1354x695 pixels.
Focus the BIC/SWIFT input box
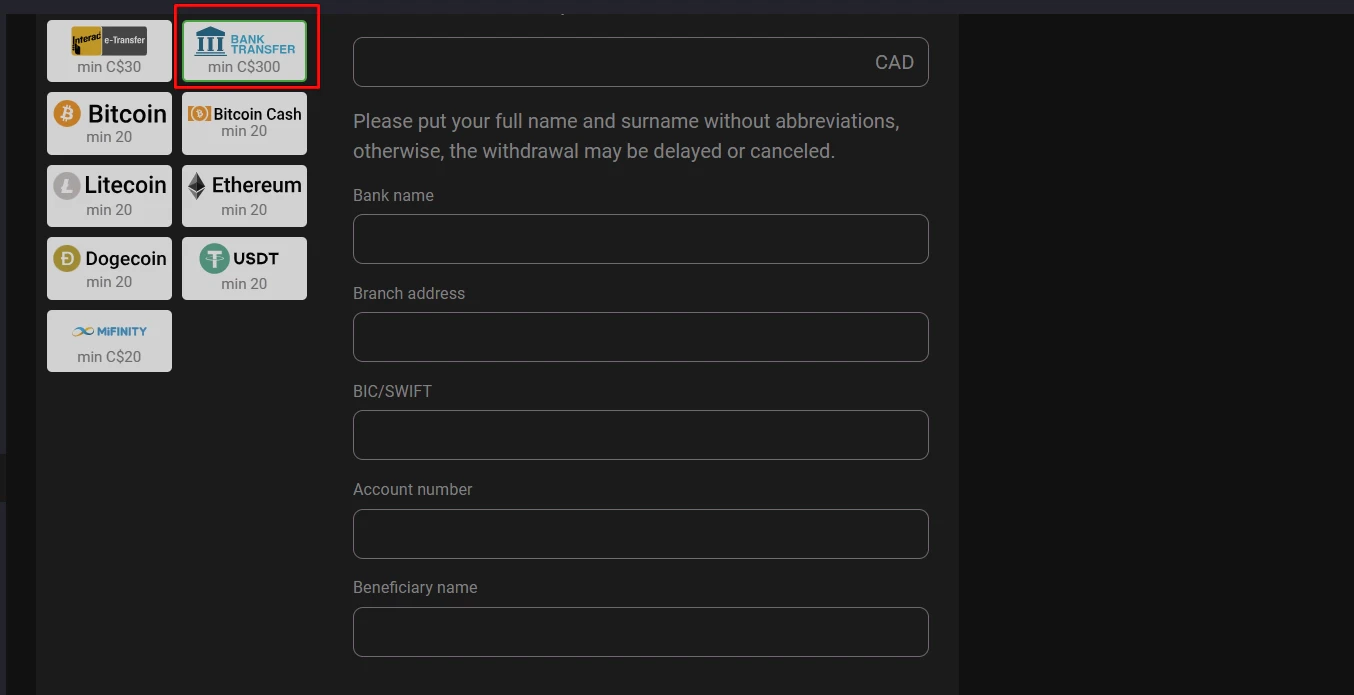tap(640, 435)
